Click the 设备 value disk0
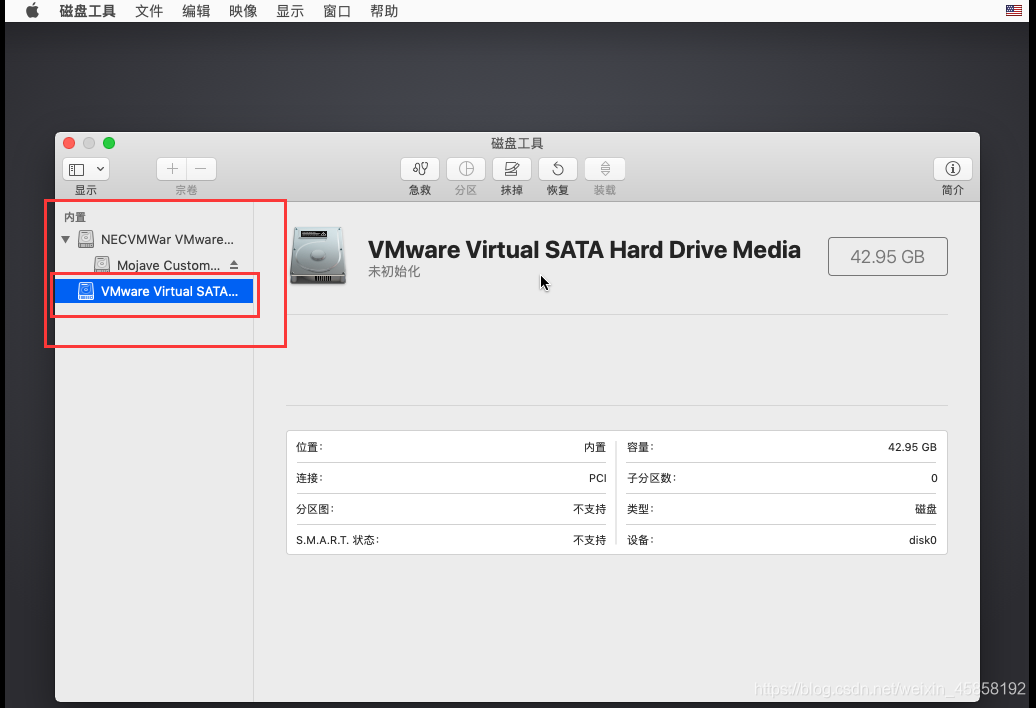The image size is (1036, 708). coord(922,540)
